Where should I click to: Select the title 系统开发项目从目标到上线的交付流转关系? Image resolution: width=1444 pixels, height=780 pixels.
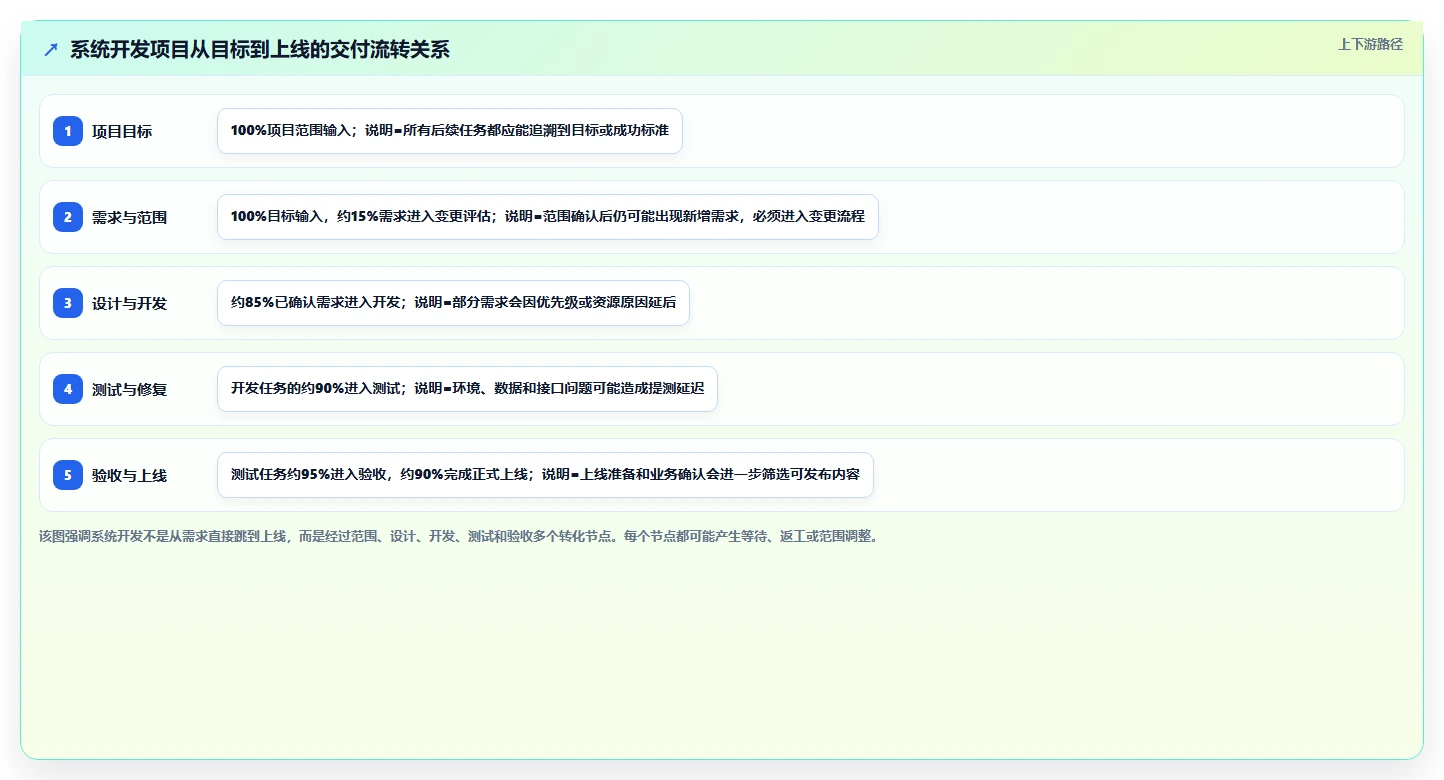coord(260,50)
